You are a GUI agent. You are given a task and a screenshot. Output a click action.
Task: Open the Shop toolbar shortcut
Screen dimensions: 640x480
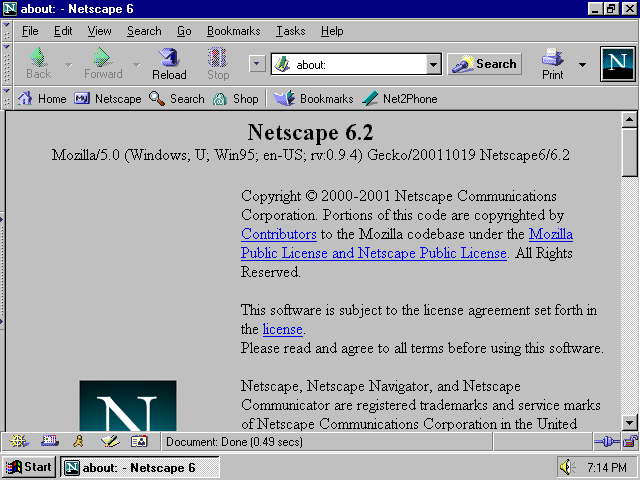point(236,99)
